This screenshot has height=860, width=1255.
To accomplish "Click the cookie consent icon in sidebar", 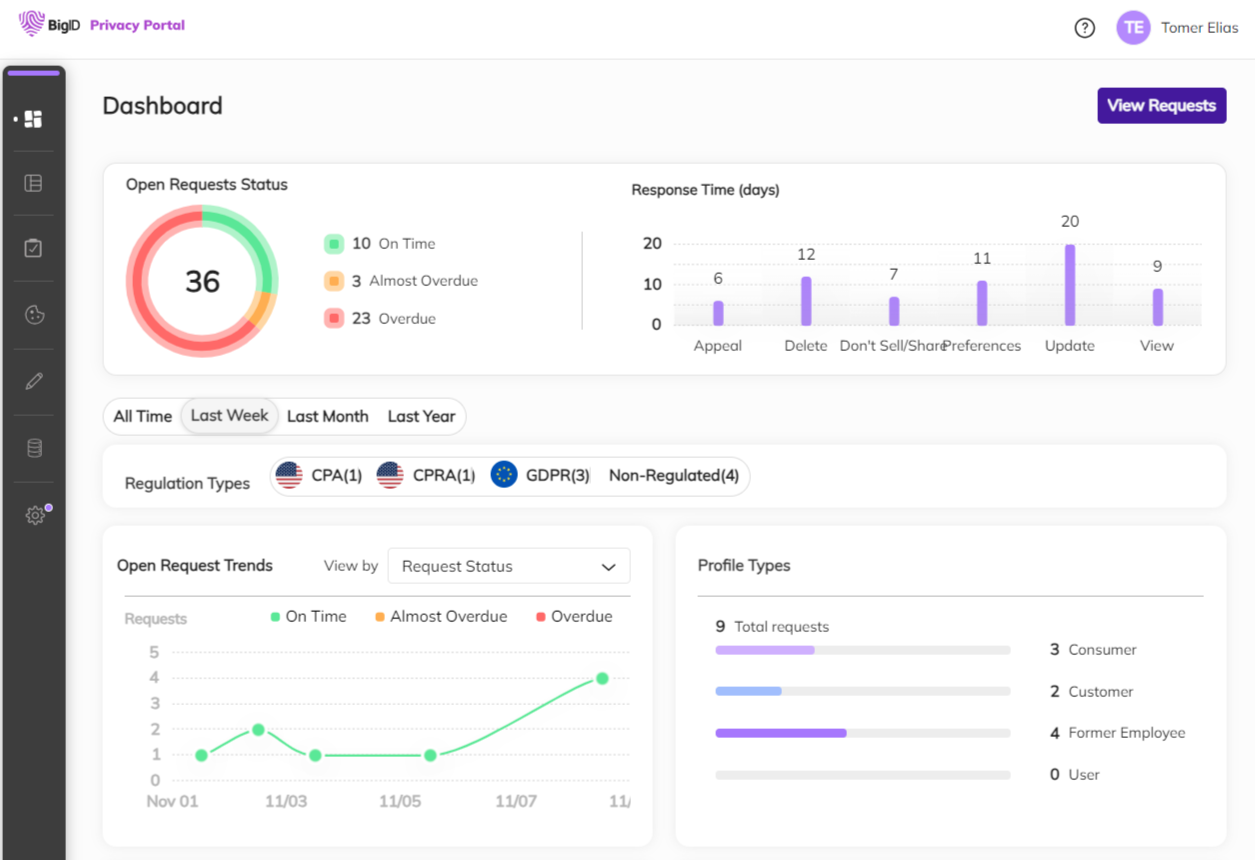I will click(34, 315).
